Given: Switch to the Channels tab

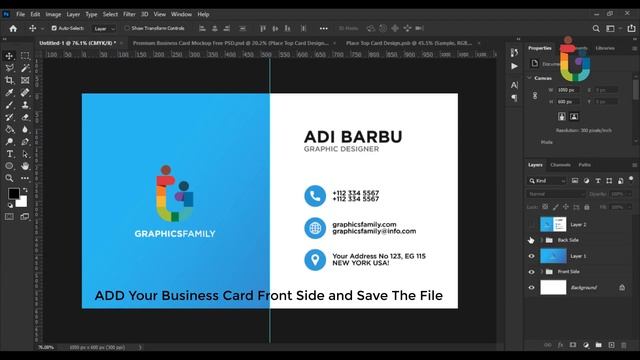Looking at the screenshot, I should coord(560,165).
